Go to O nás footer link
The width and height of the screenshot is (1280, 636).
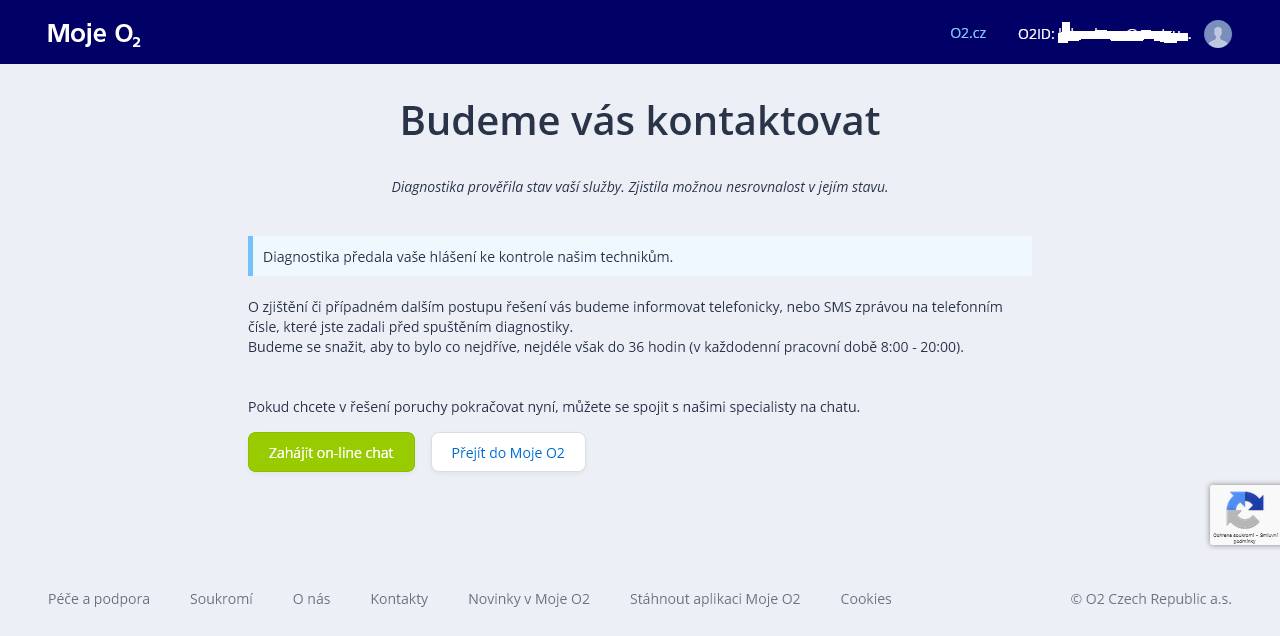click(311, 599)
